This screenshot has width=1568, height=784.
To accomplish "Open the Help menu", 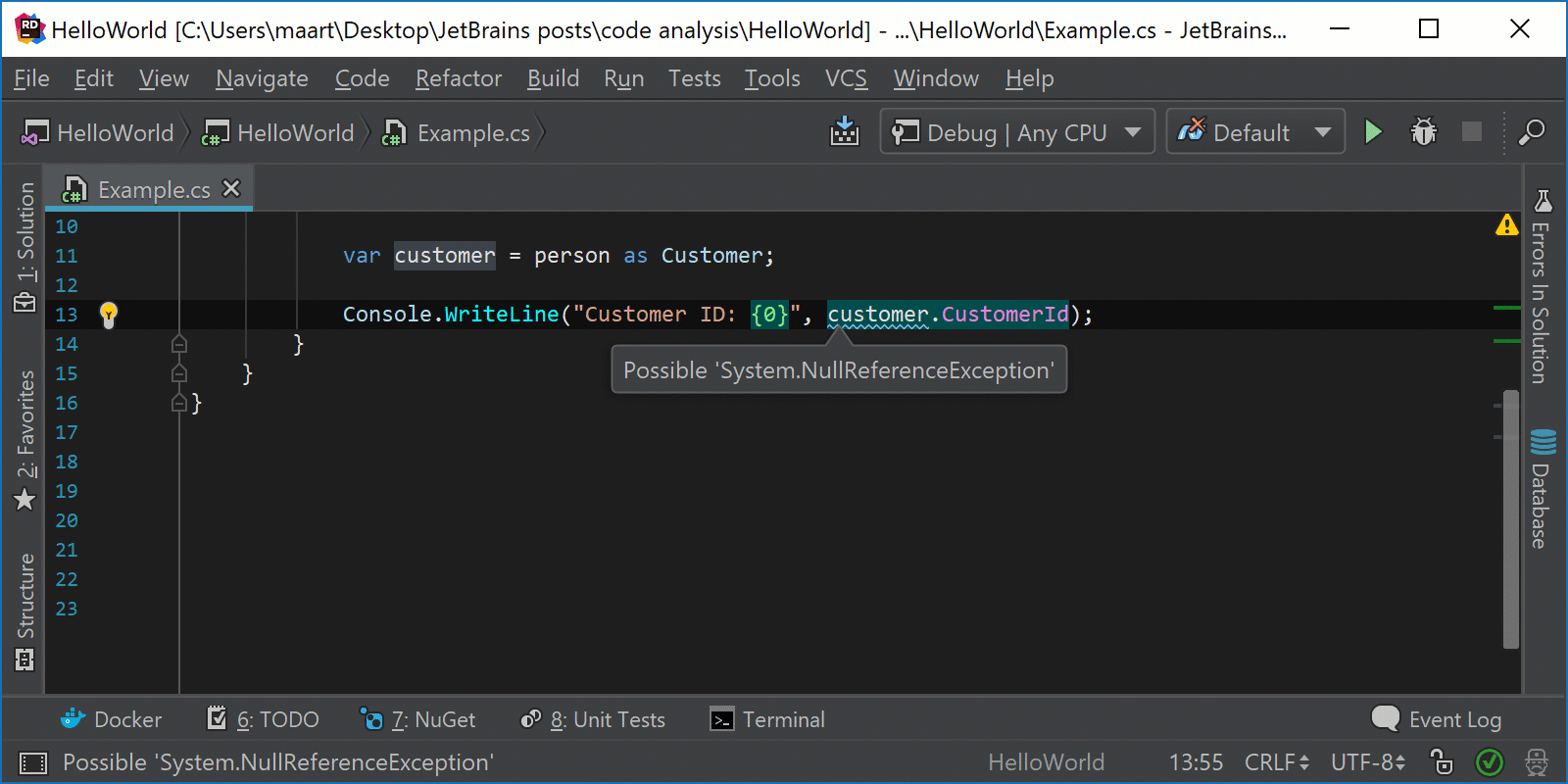I will (x=1029, y=78).
